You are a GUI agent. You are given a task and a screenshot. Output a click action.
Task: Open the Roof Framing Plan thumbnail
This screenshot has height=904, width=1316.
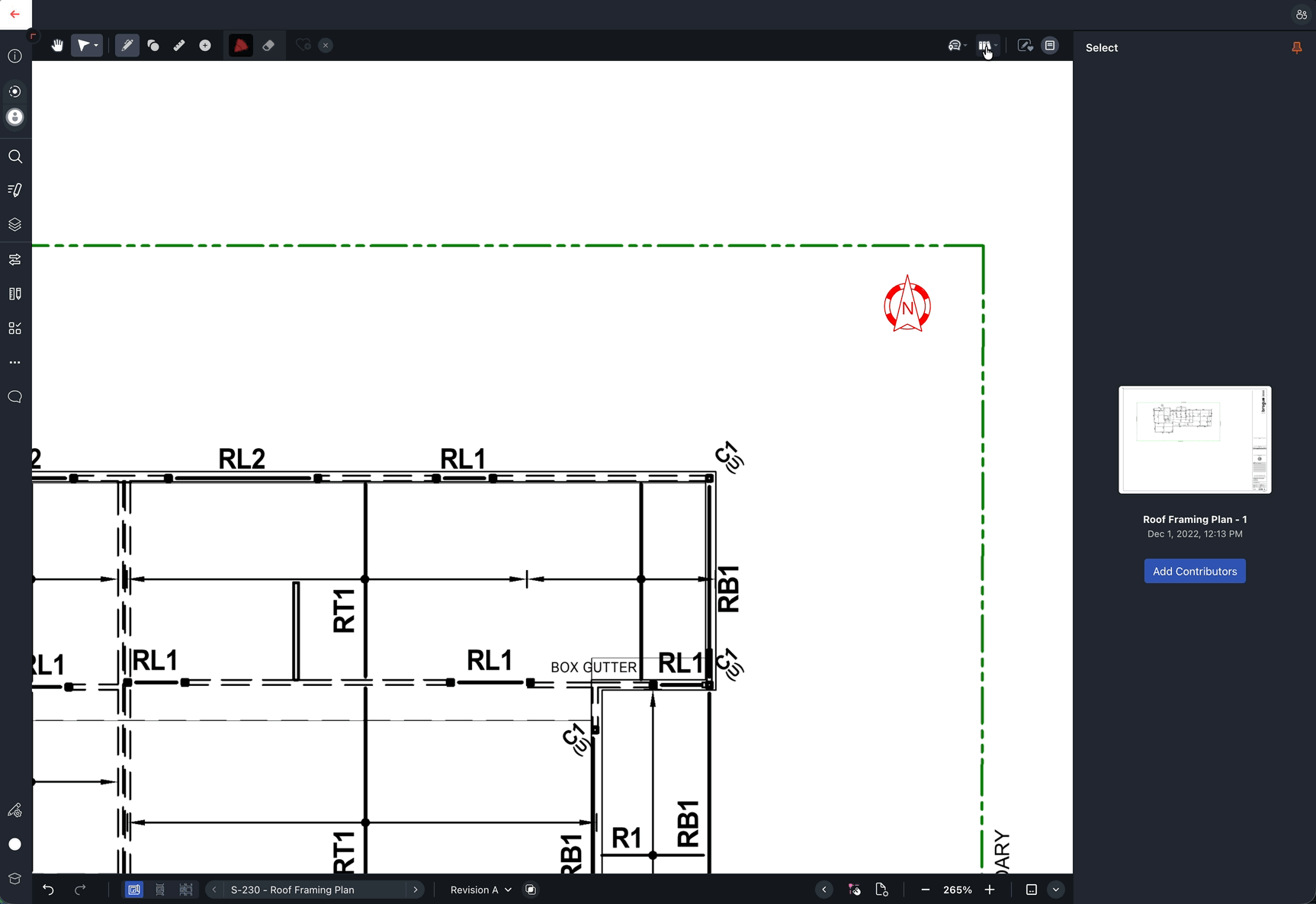(1195, 440)
